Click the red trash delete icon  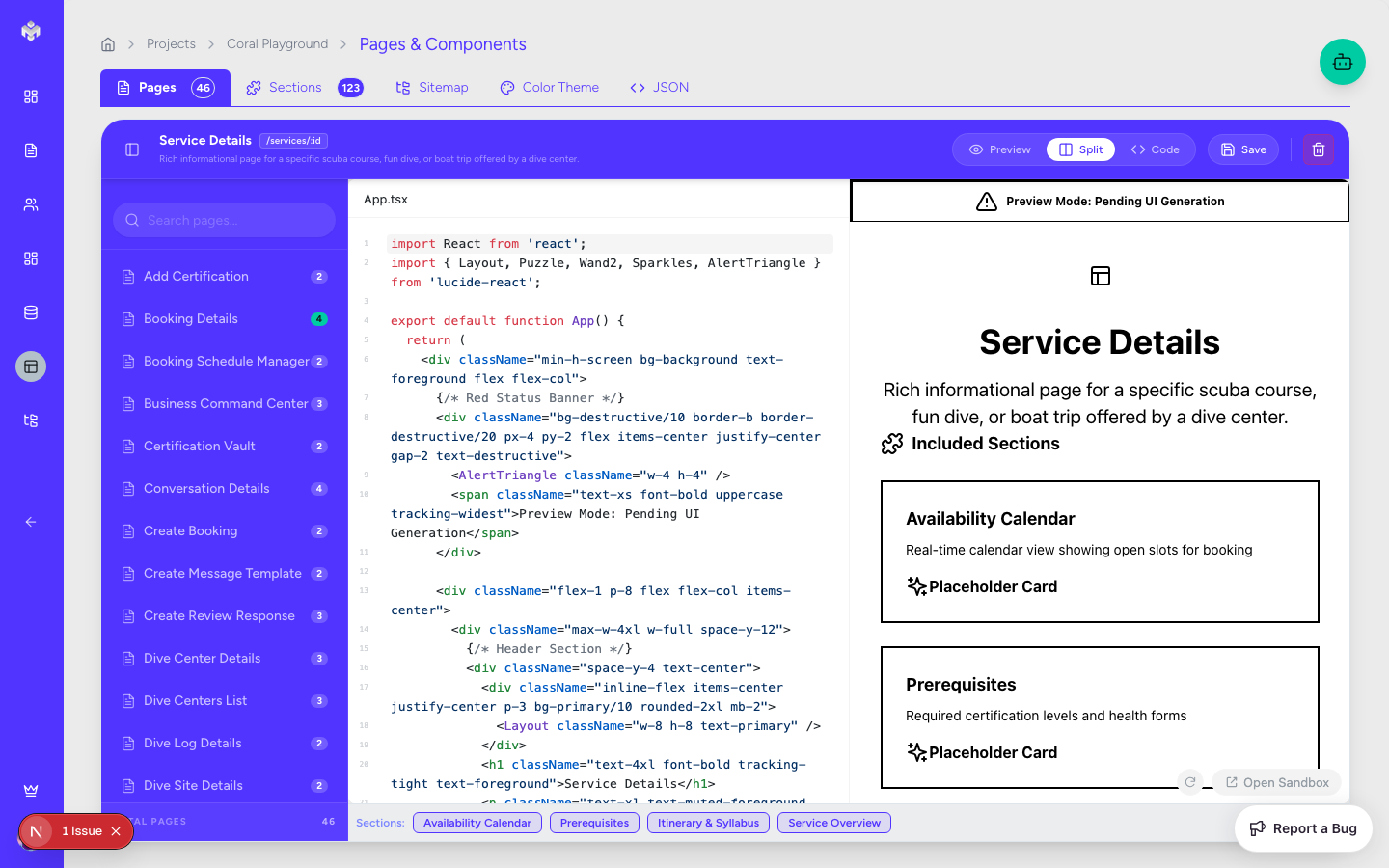click(x=1319, y=149)
